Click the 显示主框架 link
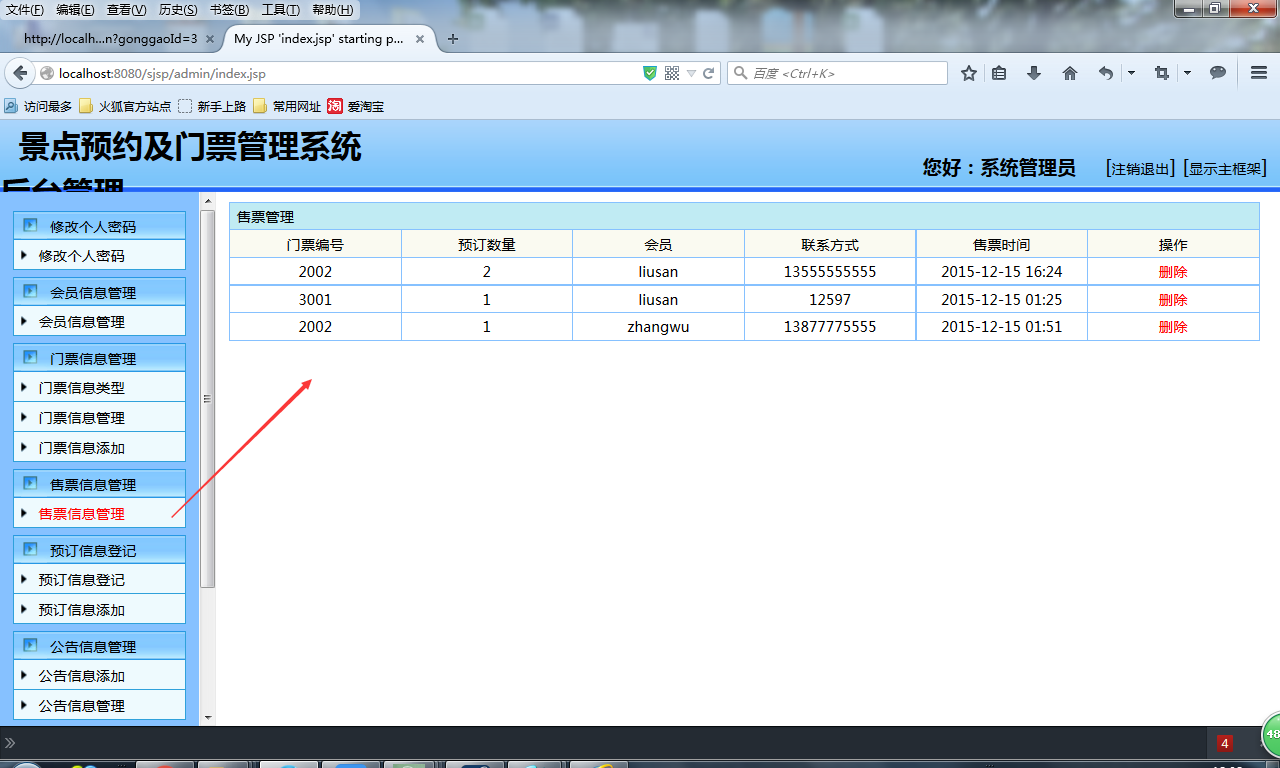1280x768 pixels. tap(1225, 168)
